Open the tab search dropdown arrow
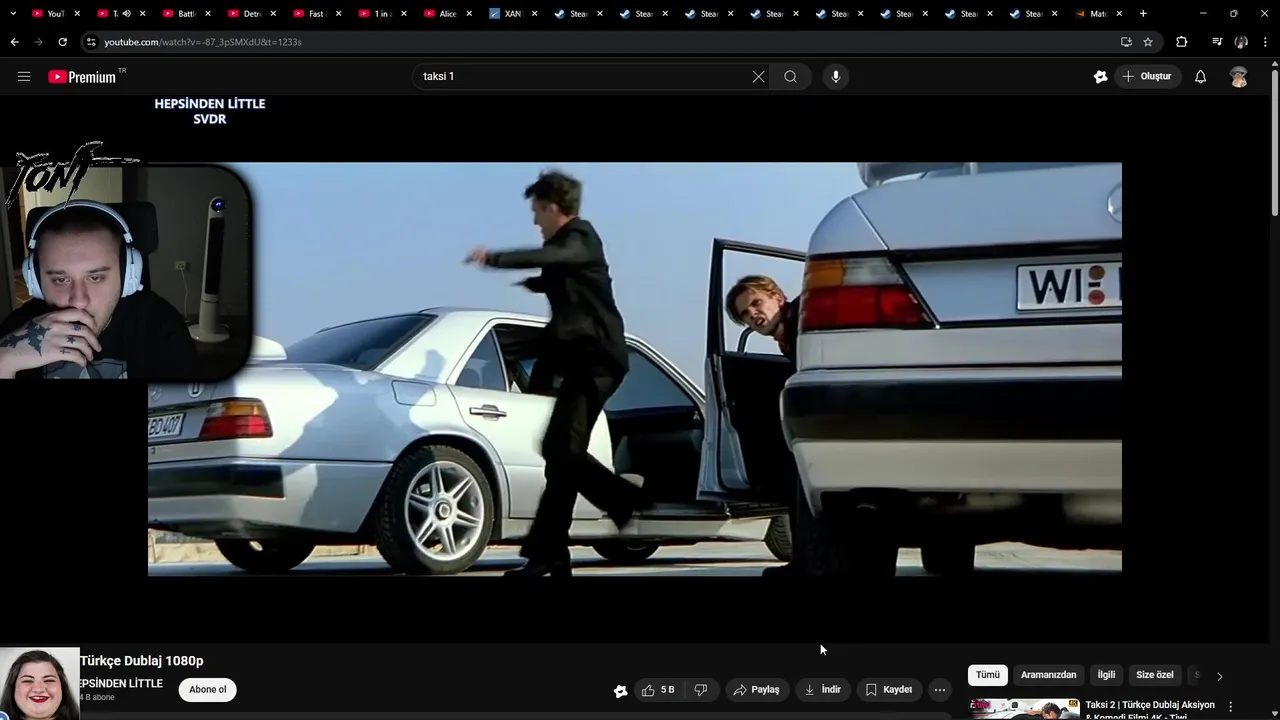 13,14
